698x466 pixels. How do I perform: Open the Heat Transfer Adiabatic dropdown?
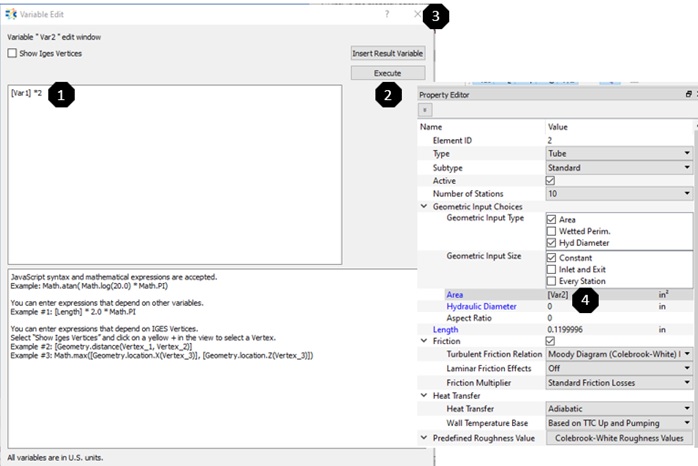click(x=619, y=408)
